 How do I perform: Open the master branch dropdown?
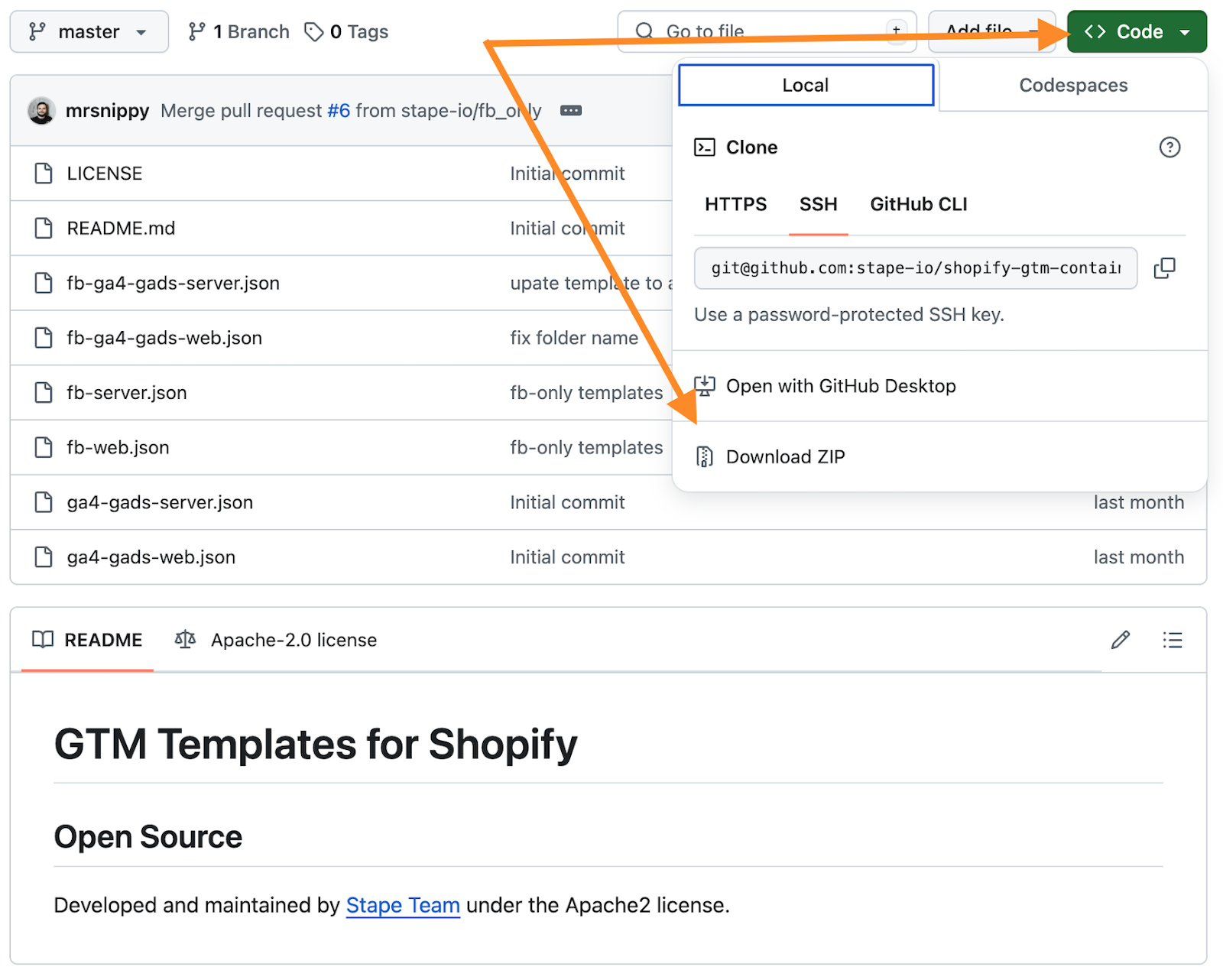(89, 31)
